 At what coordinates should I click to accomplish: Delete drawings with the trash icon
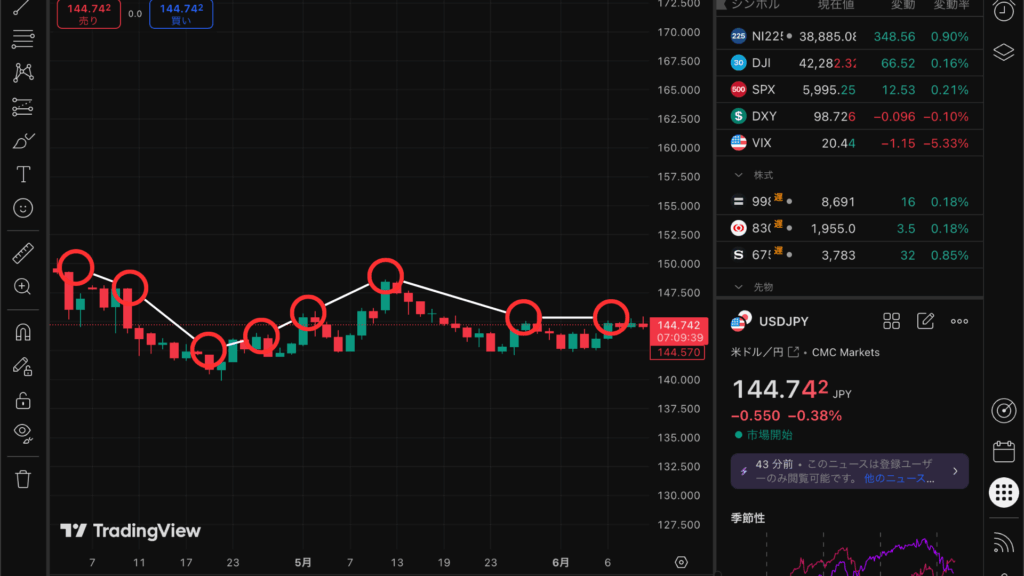(x=23, y=478)
